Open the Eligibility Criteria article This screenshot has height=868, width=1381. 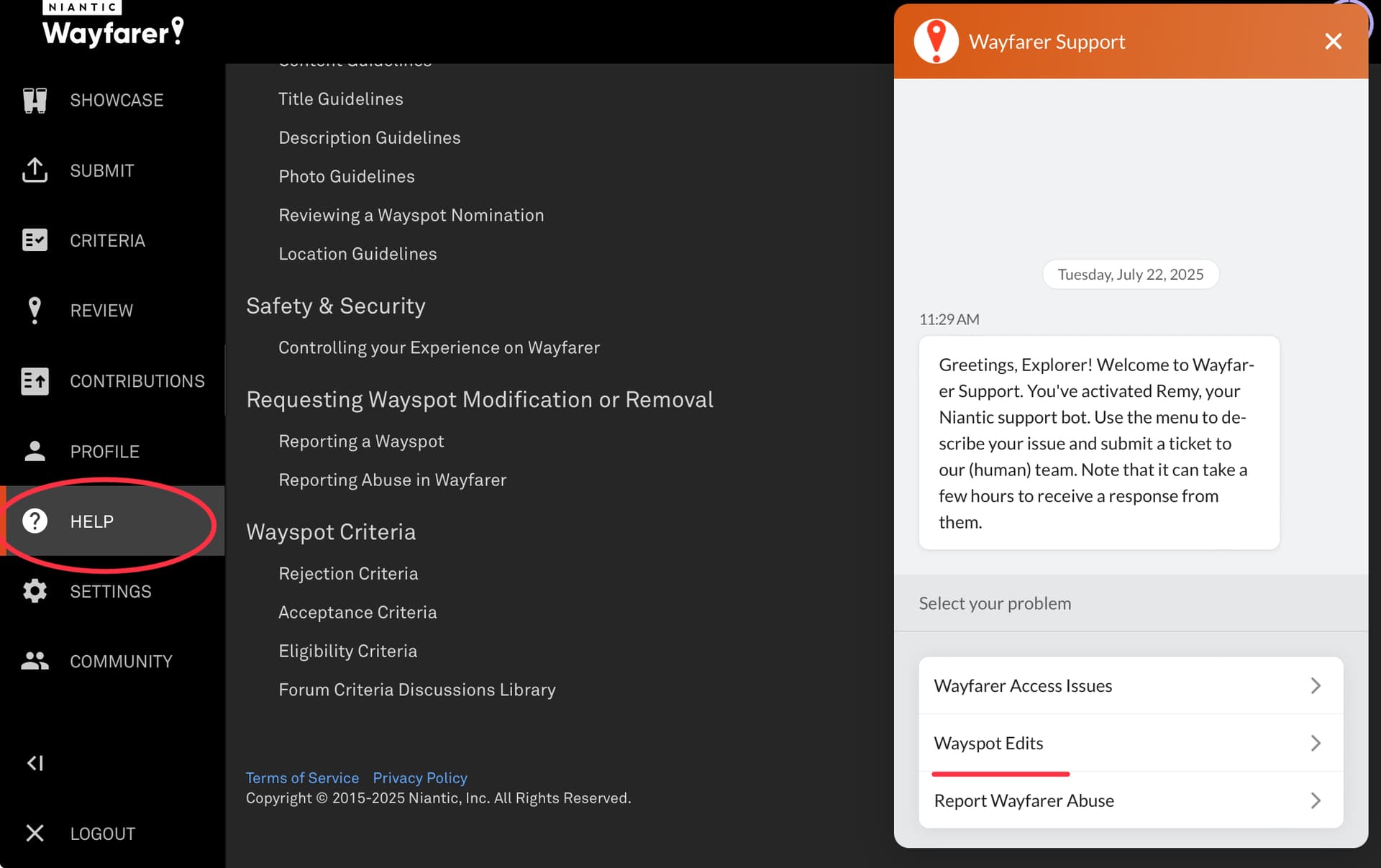pyautogui.click(x=347, y=651)
